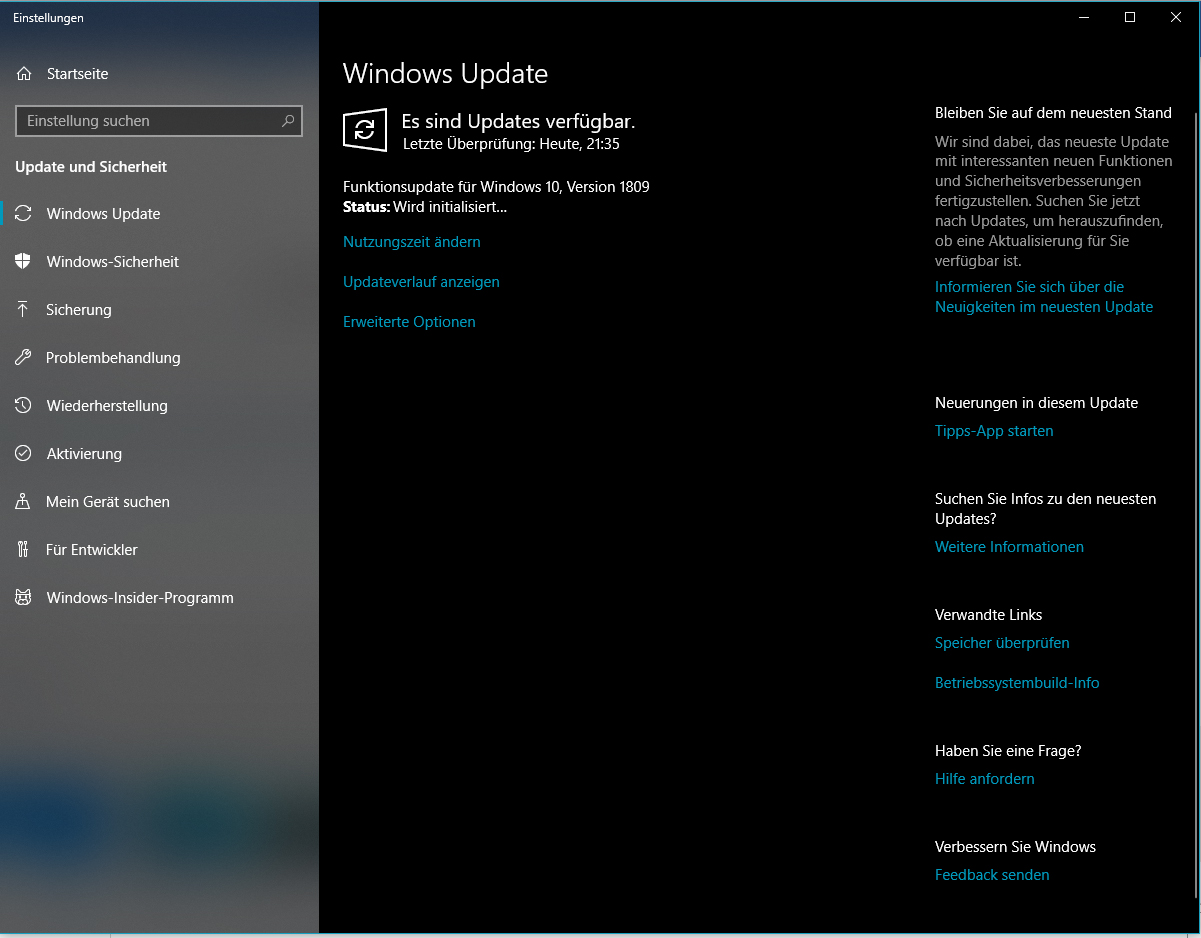
Task: Click 'Funktionsupdate für Windows 10, Version 1809' text
Action: (496, 187)
